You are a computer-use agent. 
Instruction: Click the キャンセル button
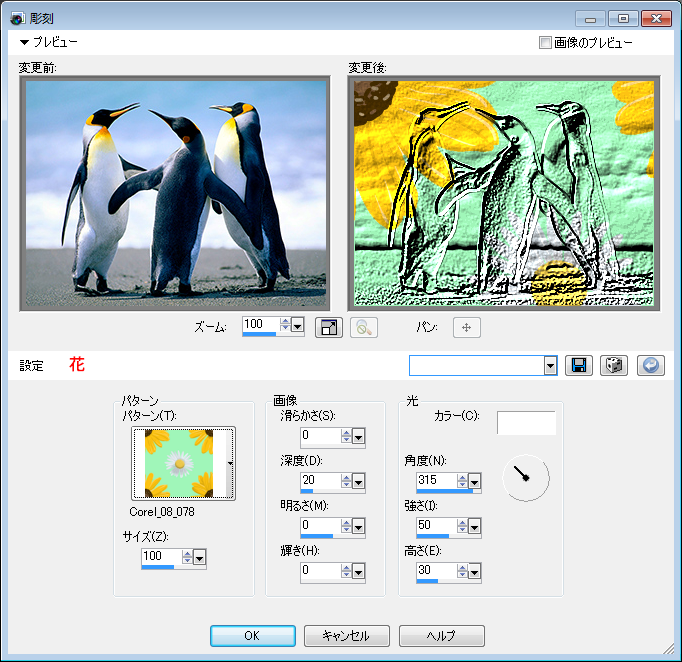tap(345, 636)
